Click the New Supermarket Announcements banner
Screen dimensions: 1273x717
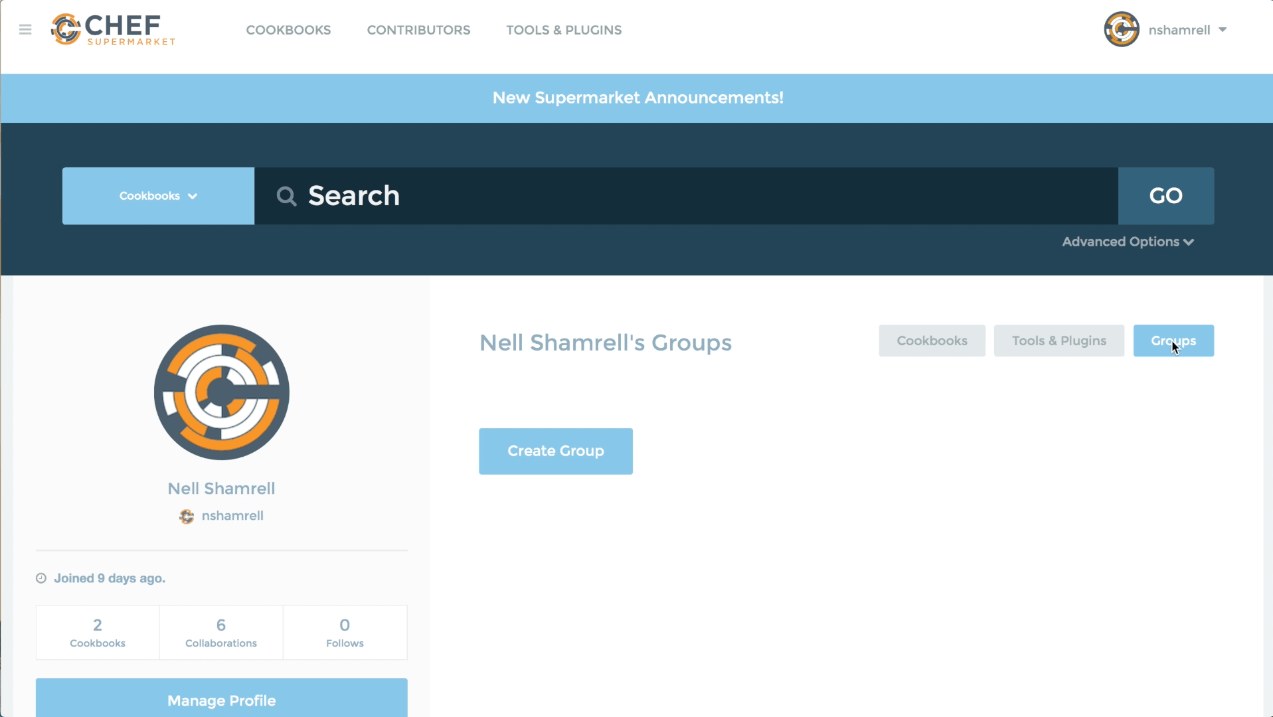tap(637, 98)
